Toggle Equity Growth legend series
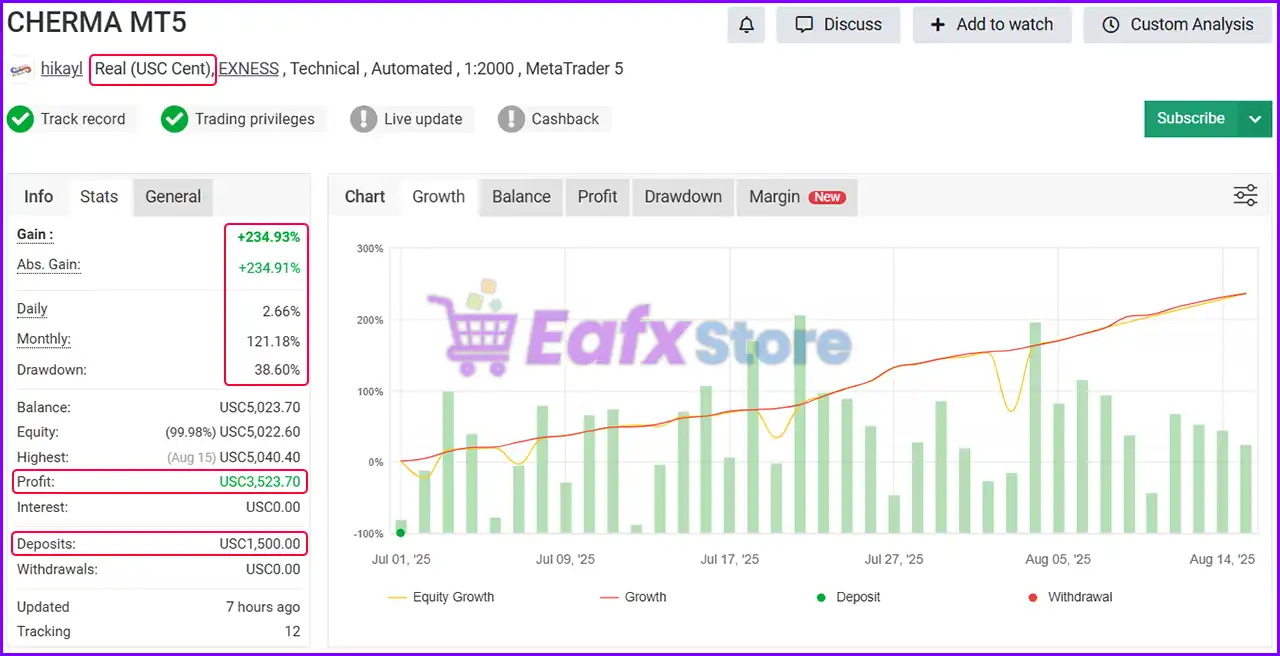 point(441,597)
